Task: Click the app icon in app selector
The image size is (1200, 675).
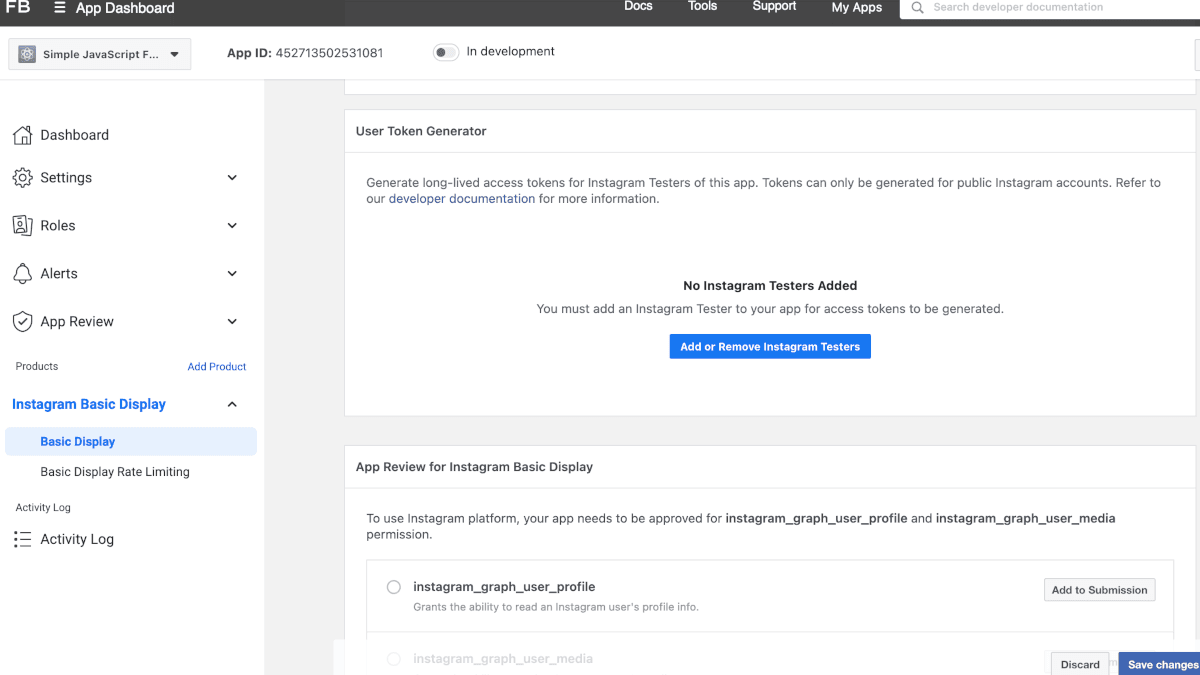Action: [27, 55]
